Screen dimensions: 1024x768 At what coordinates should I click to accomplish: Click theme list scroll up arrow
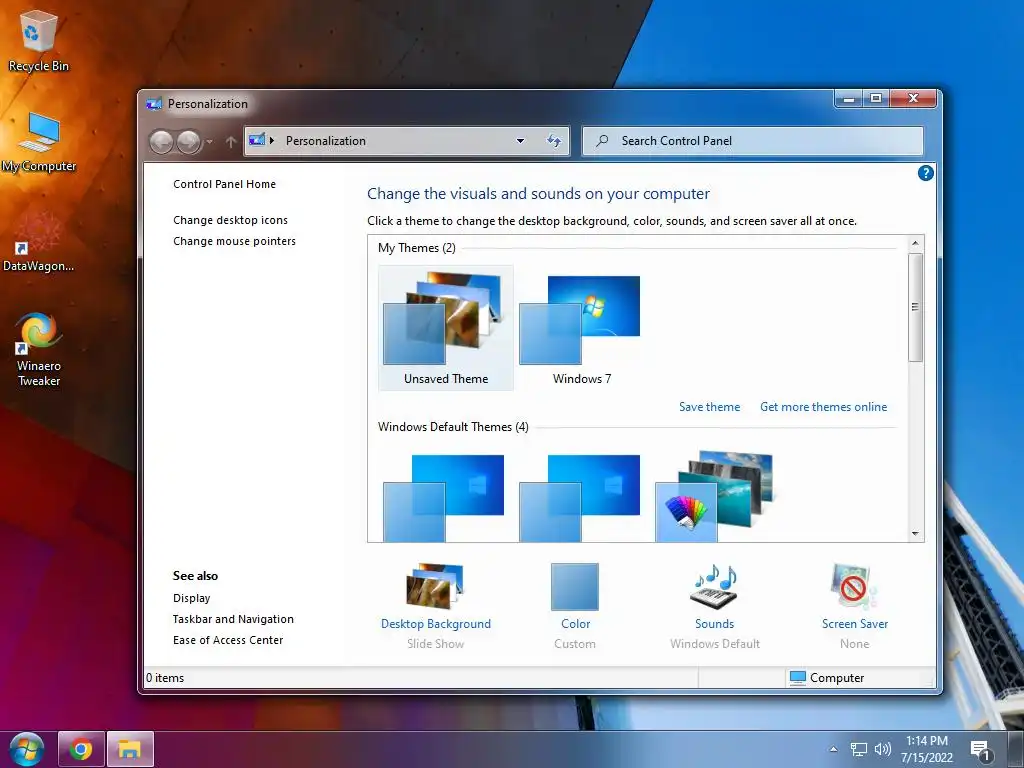coord(915,243)
